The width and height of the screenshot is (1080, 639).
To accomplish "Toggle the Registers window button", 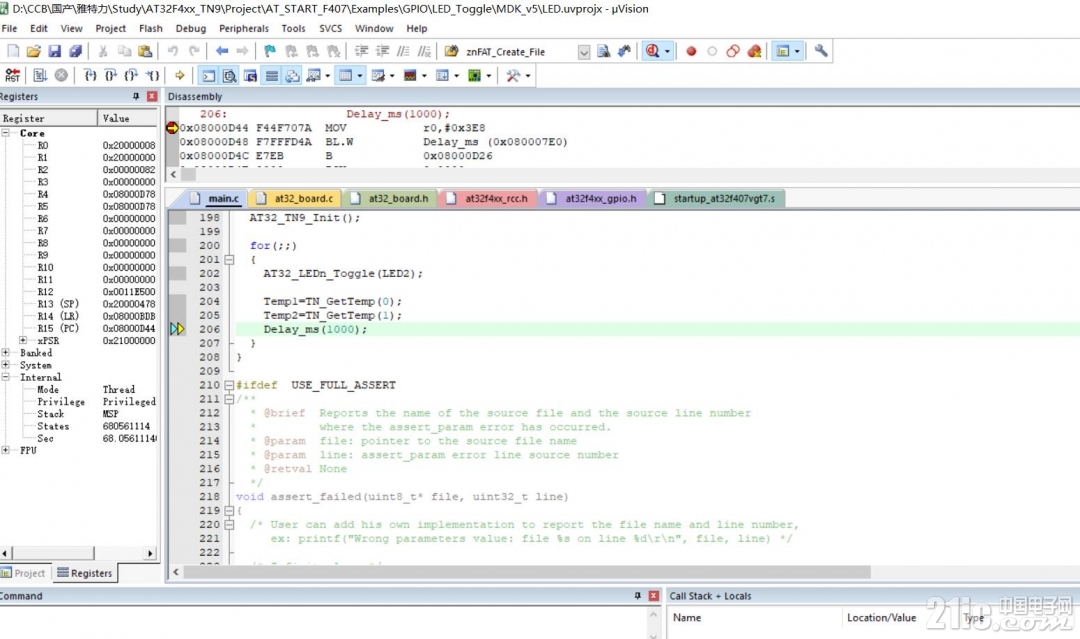I will point(272,76).
